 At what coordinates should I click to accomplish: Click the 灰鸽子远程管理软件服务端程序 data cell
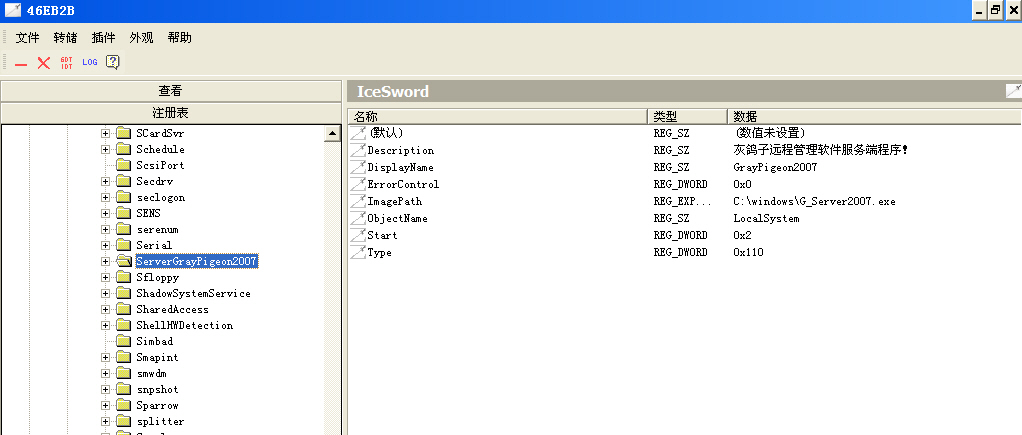pos(821,150)
